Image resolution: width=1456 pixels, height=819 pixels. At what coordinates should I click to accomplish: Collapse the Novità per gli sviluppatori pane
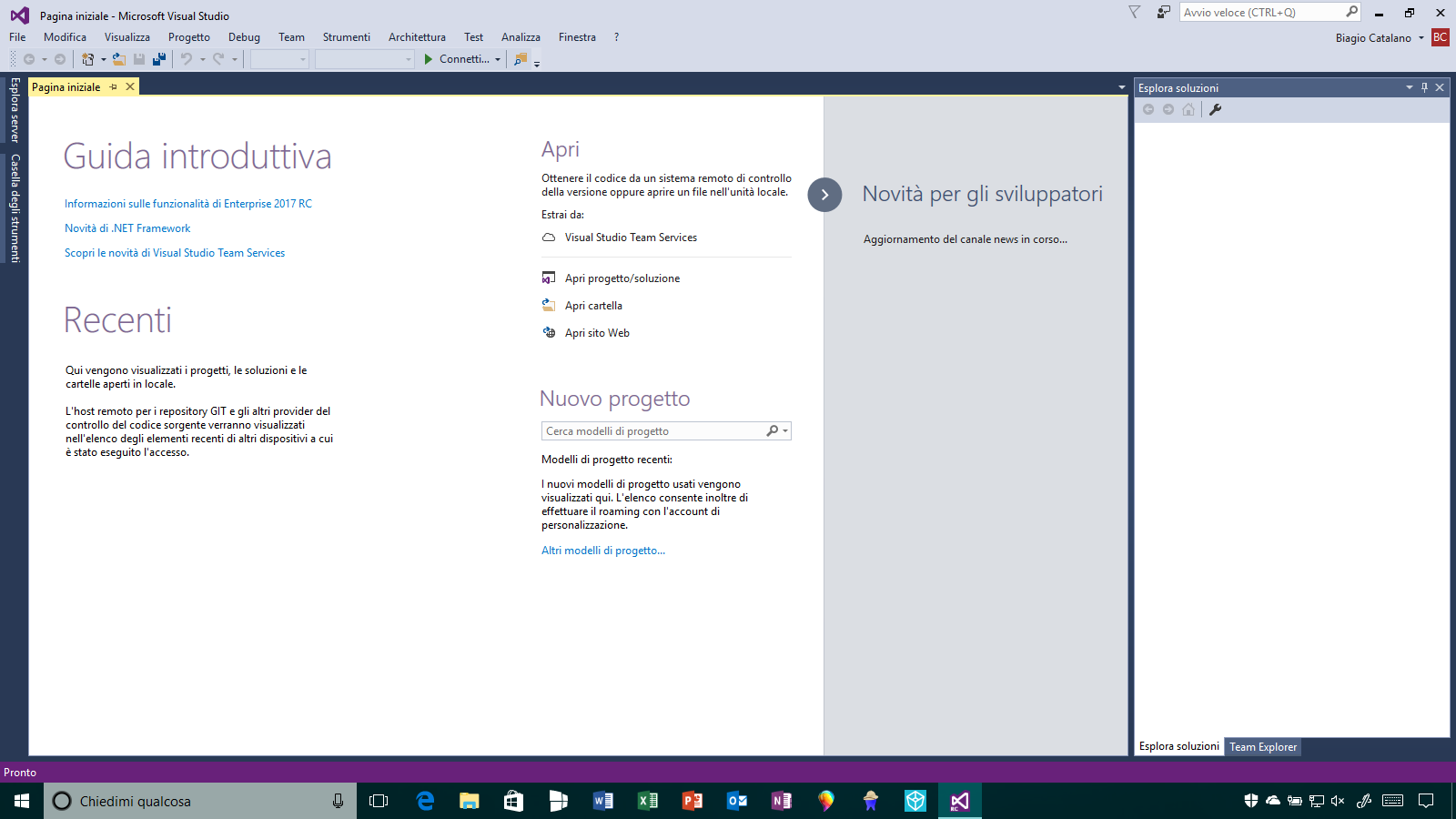point(824,195)
